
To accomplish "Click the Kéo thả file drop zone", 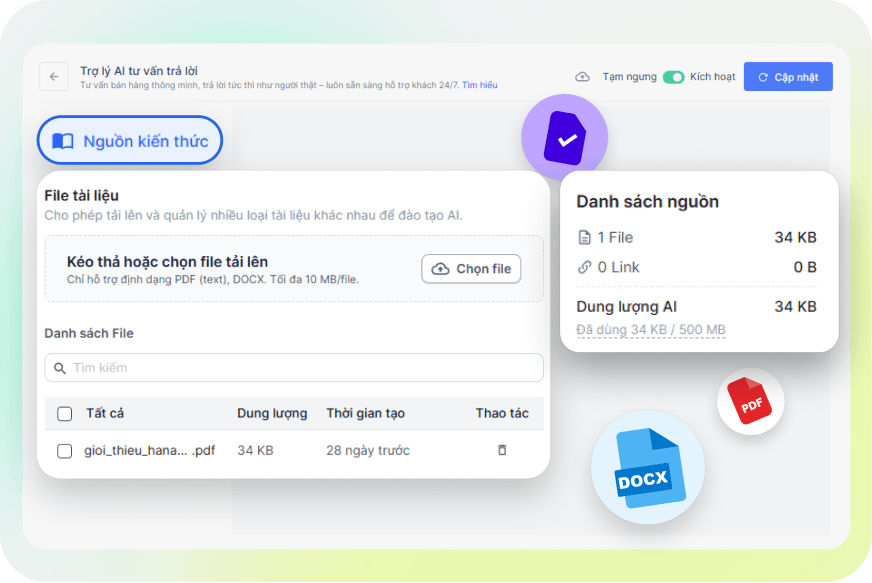I will click(x=230, y=269).
